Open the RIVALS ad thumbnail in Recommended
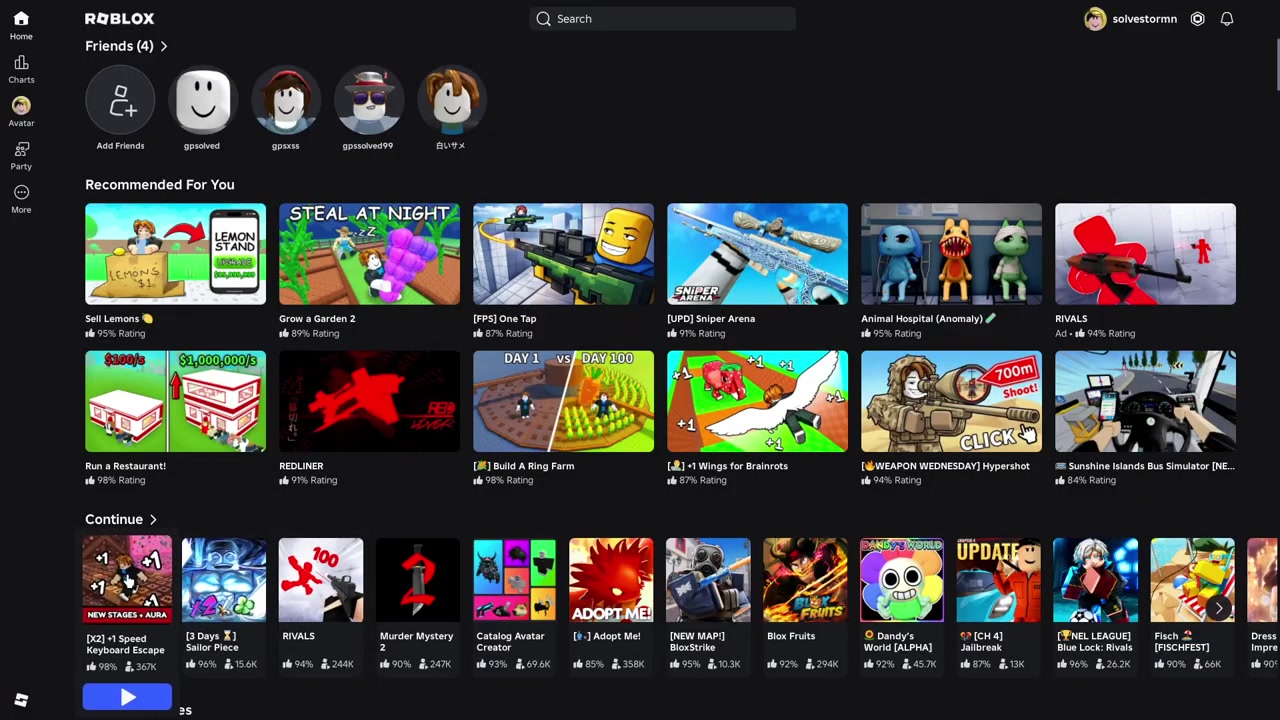The image size is (1280, 720). [x=1145, y=254]
